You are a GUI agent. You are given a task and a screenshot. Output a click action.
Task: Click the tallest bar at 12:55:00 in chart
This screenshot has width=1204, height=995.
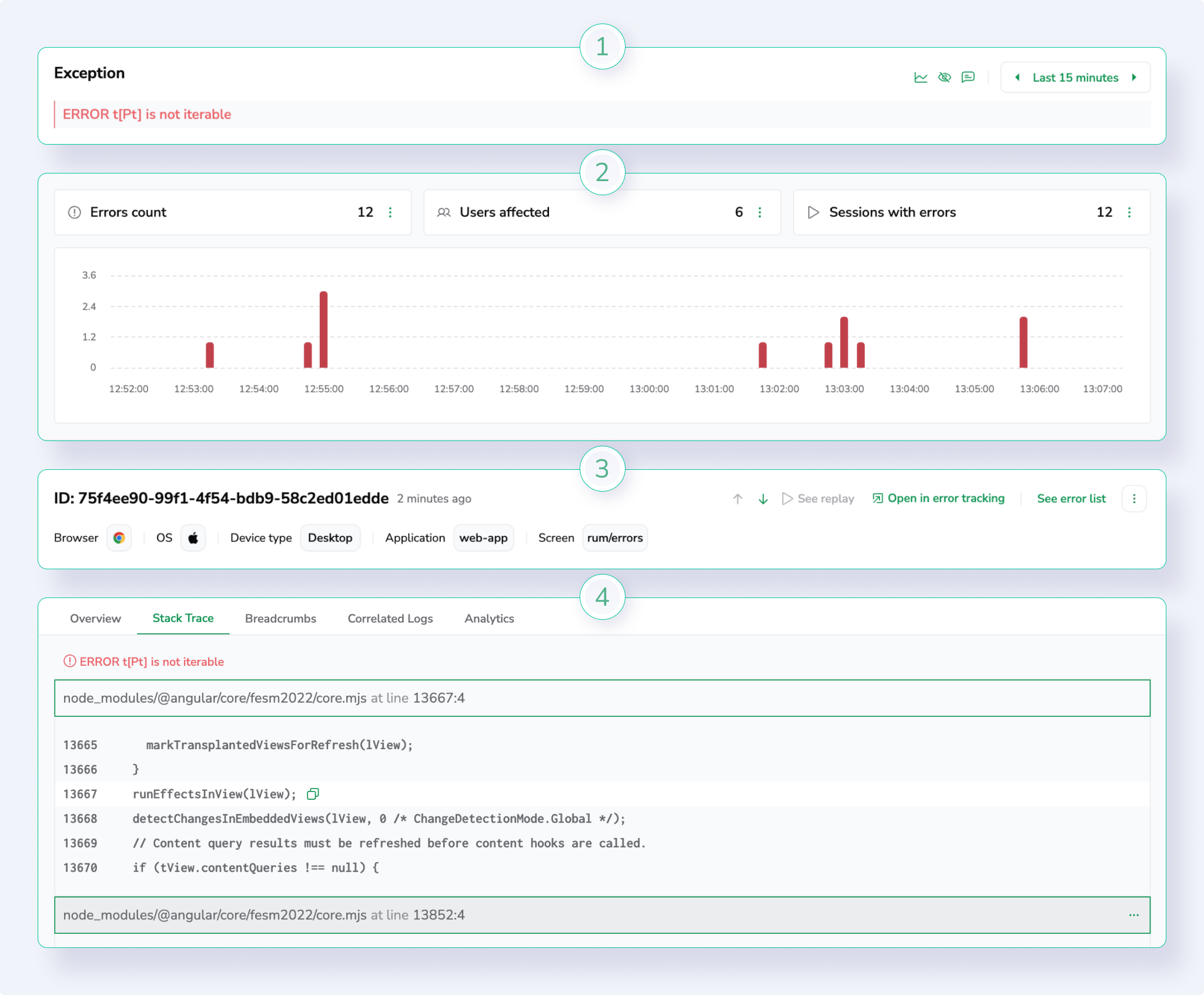coord(323,329)
